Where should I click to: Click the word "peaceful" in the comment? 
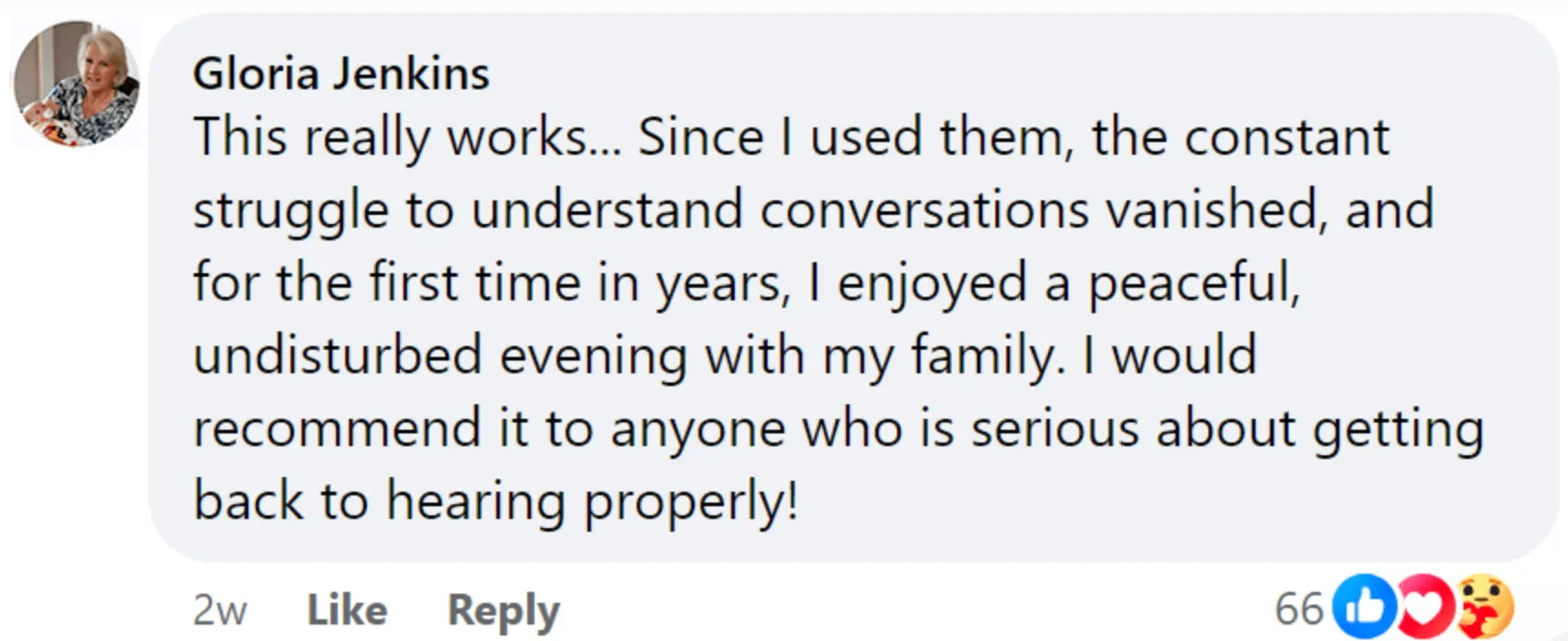(1193, 283)
